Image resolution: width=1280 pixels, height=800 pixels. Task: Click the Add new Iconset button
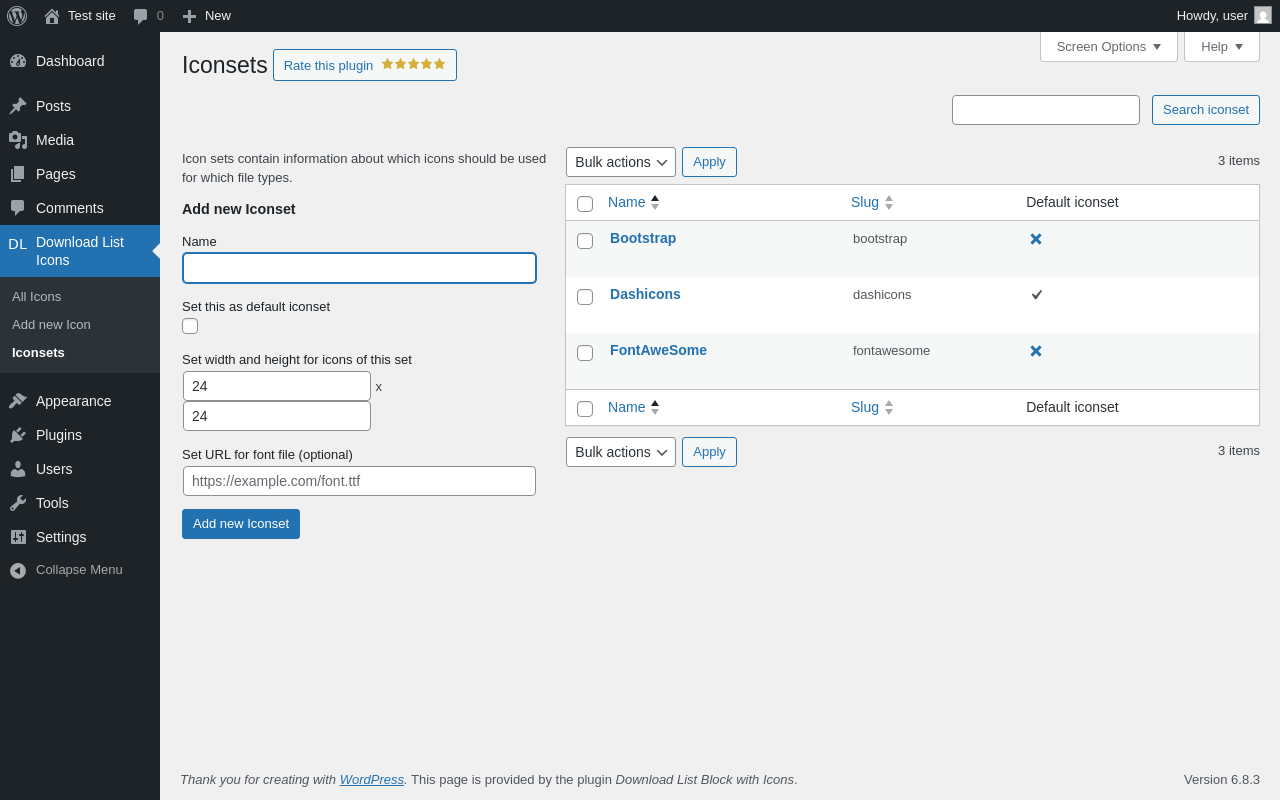coord(241,524)
